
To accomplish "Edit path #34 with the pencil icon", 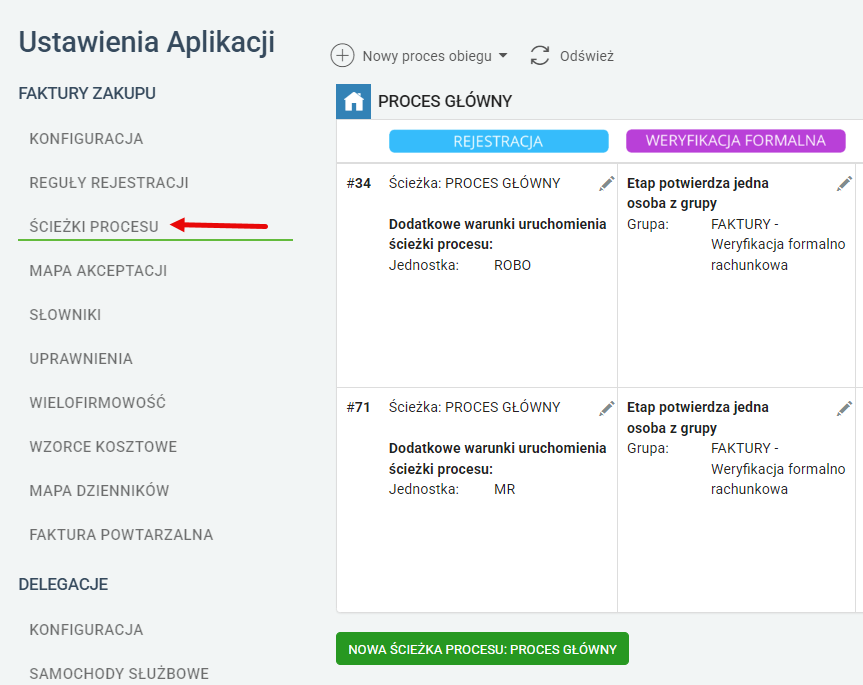I will pos(607,184).
